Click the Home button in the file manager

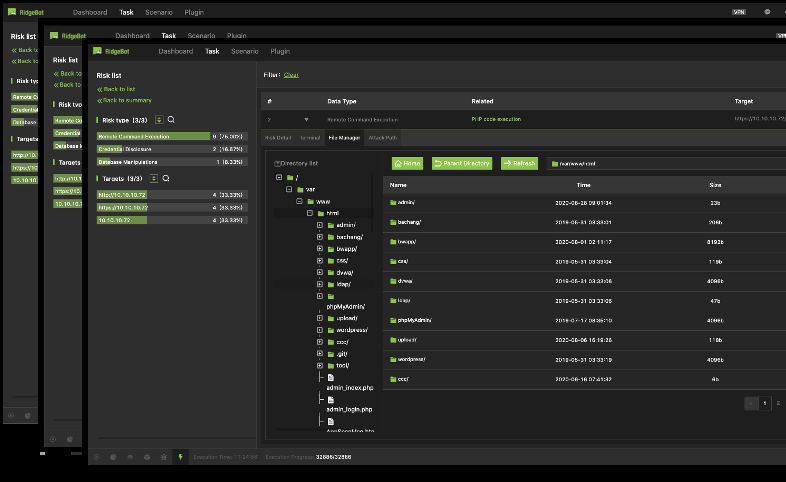(408, 163)
